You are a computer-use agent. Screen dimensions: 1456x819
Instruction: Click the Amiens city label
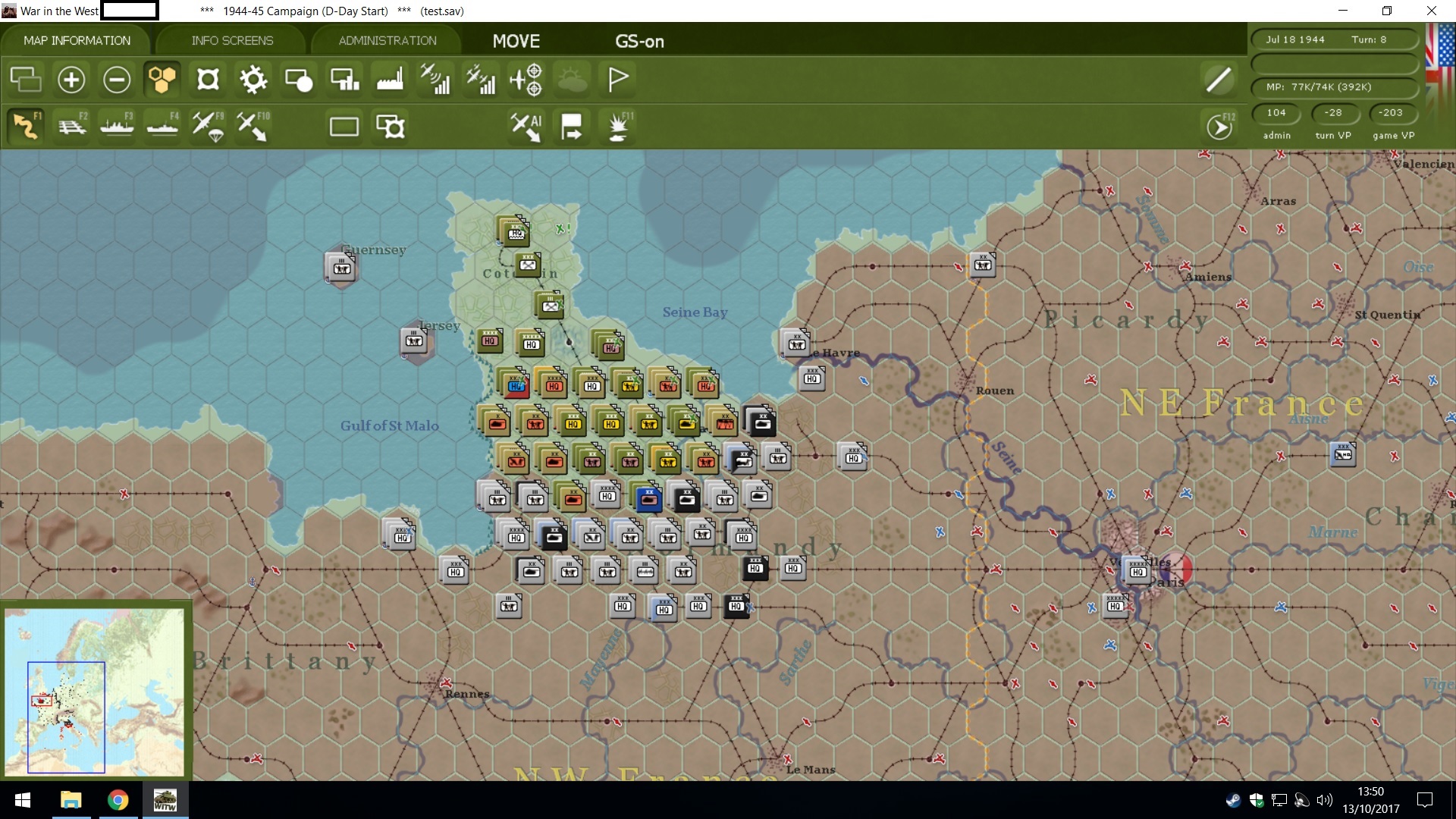[x=1209, y=277]
